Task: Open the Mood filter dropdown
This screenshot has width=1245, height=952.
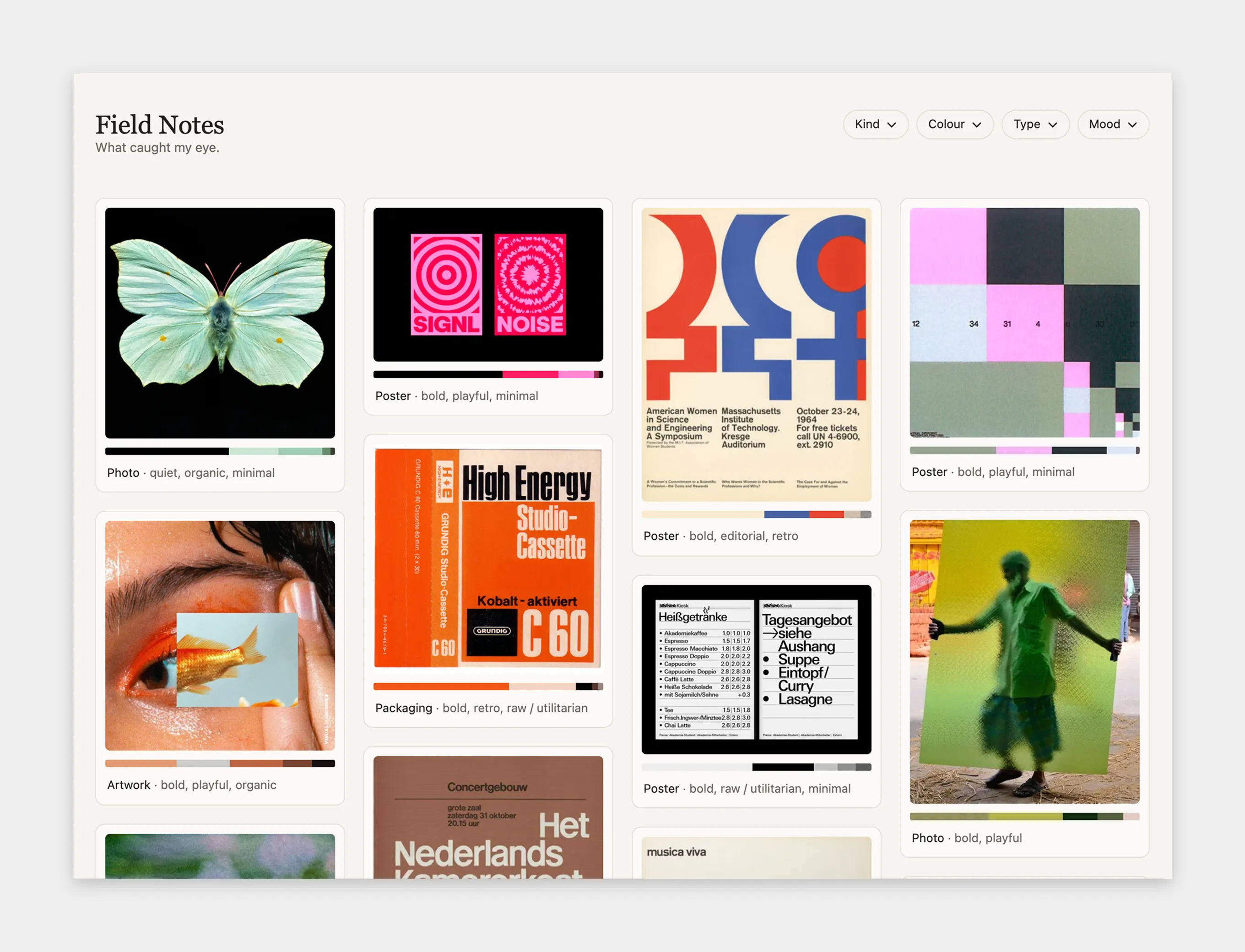Action: [1112, 124]
